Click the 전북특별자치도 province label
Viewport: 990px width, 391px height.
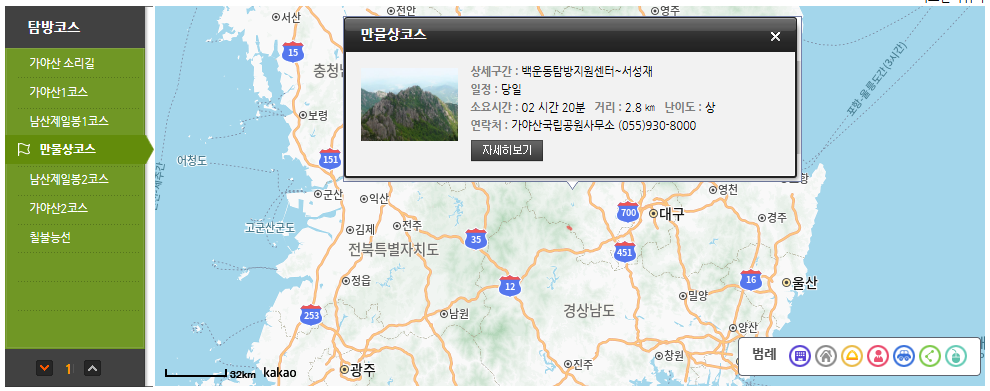393,250
